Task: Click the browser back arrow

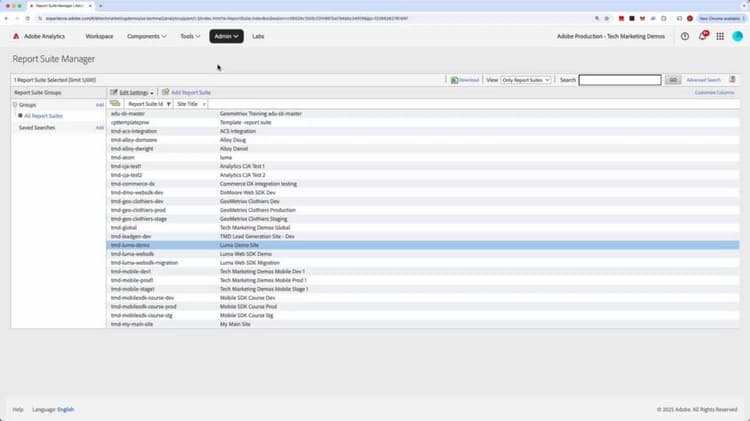Action: pos(6,18)
